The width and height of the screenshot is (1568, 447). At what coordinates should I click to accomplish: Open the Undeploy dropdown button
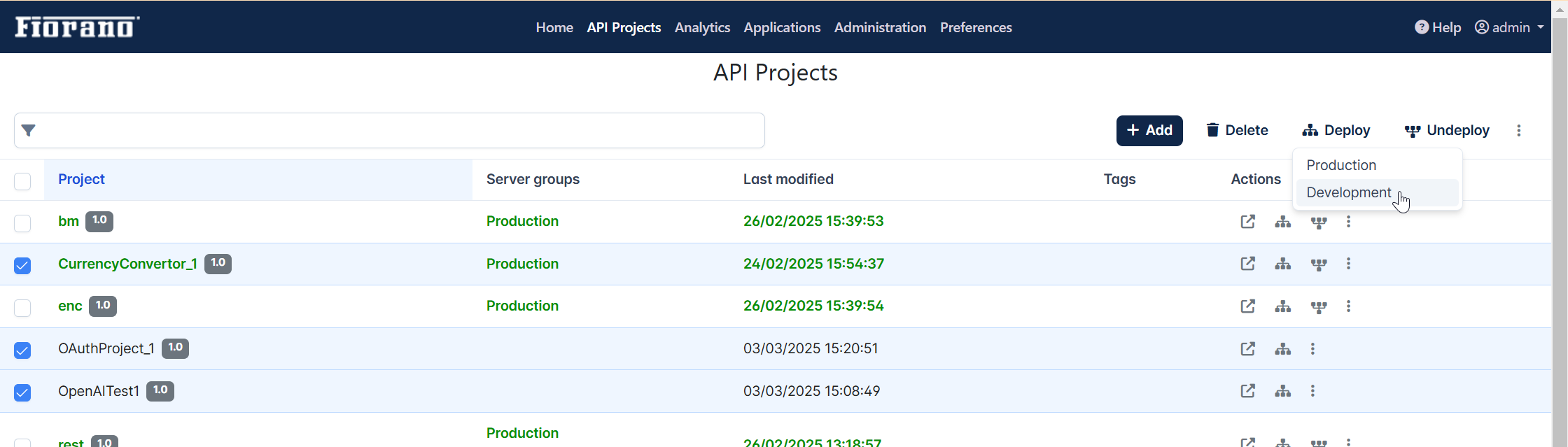(x=1447, y=130)
